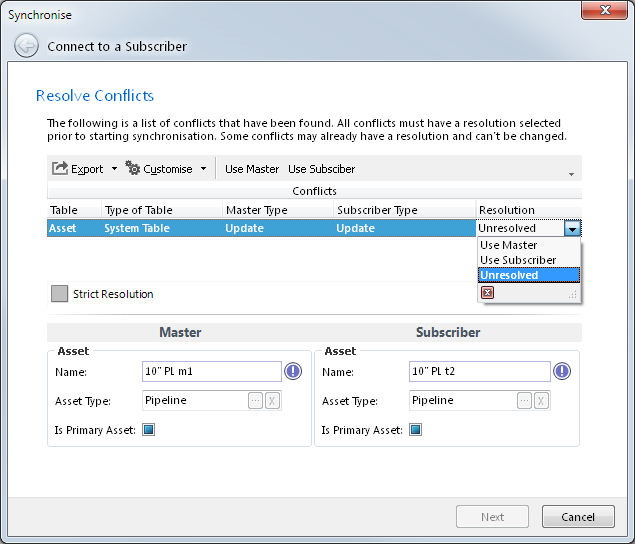Collapse the Resolution combo box arrow
The height and width of the screenshot is (544, 635).
click(572, 229)
